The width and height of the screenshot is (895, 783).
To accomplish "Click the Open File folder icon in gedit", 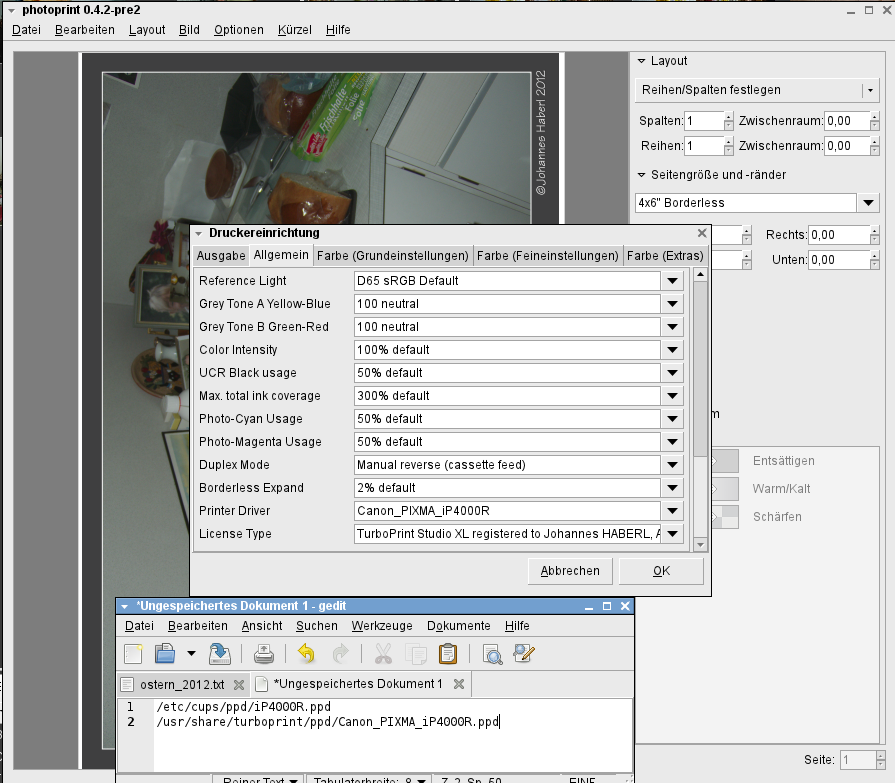I will pos(165,654).
